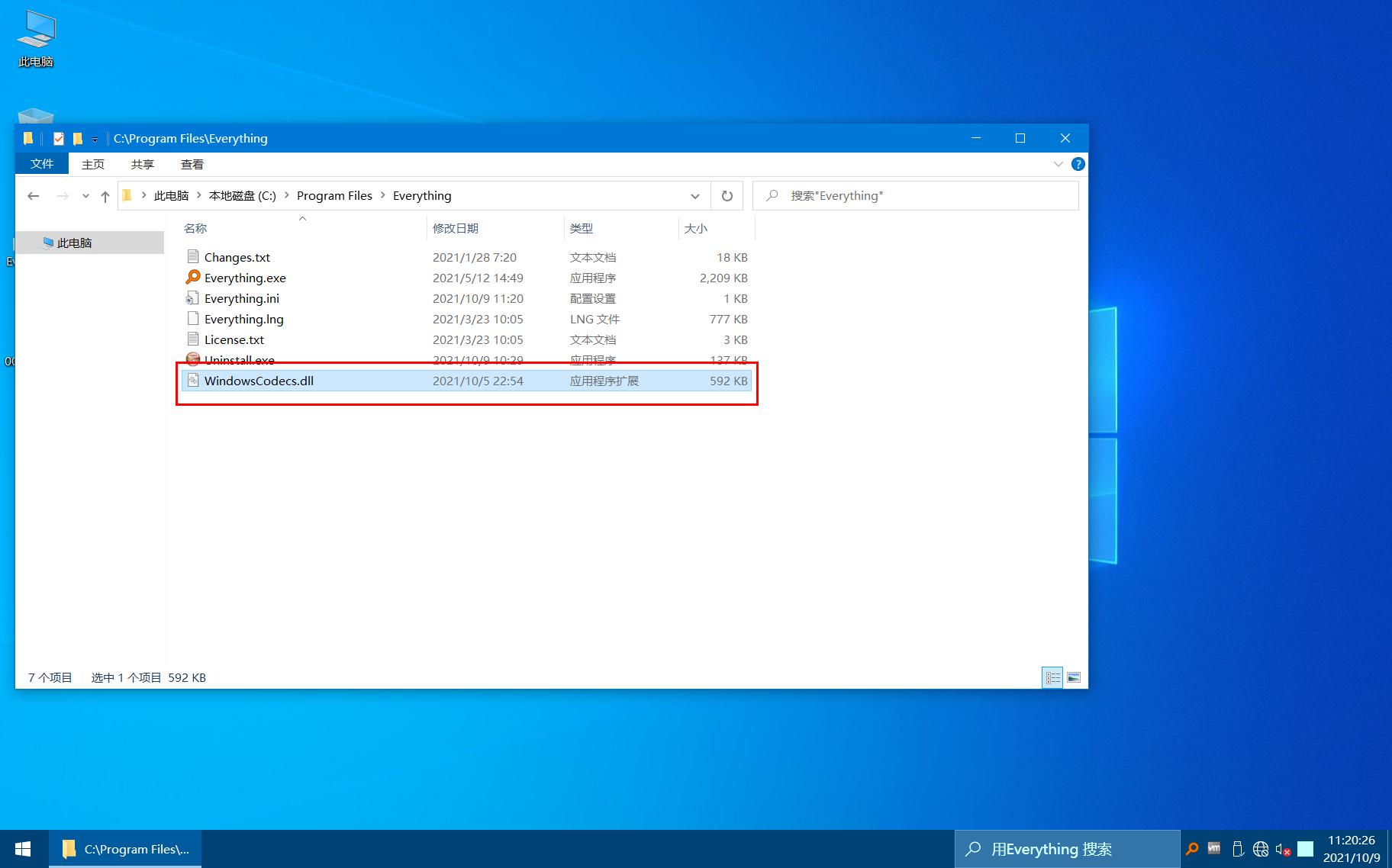Click the New Folder quick access icon
Image resolution: width=1392 pixels, height=868 pixels.
tap(77, 138)
